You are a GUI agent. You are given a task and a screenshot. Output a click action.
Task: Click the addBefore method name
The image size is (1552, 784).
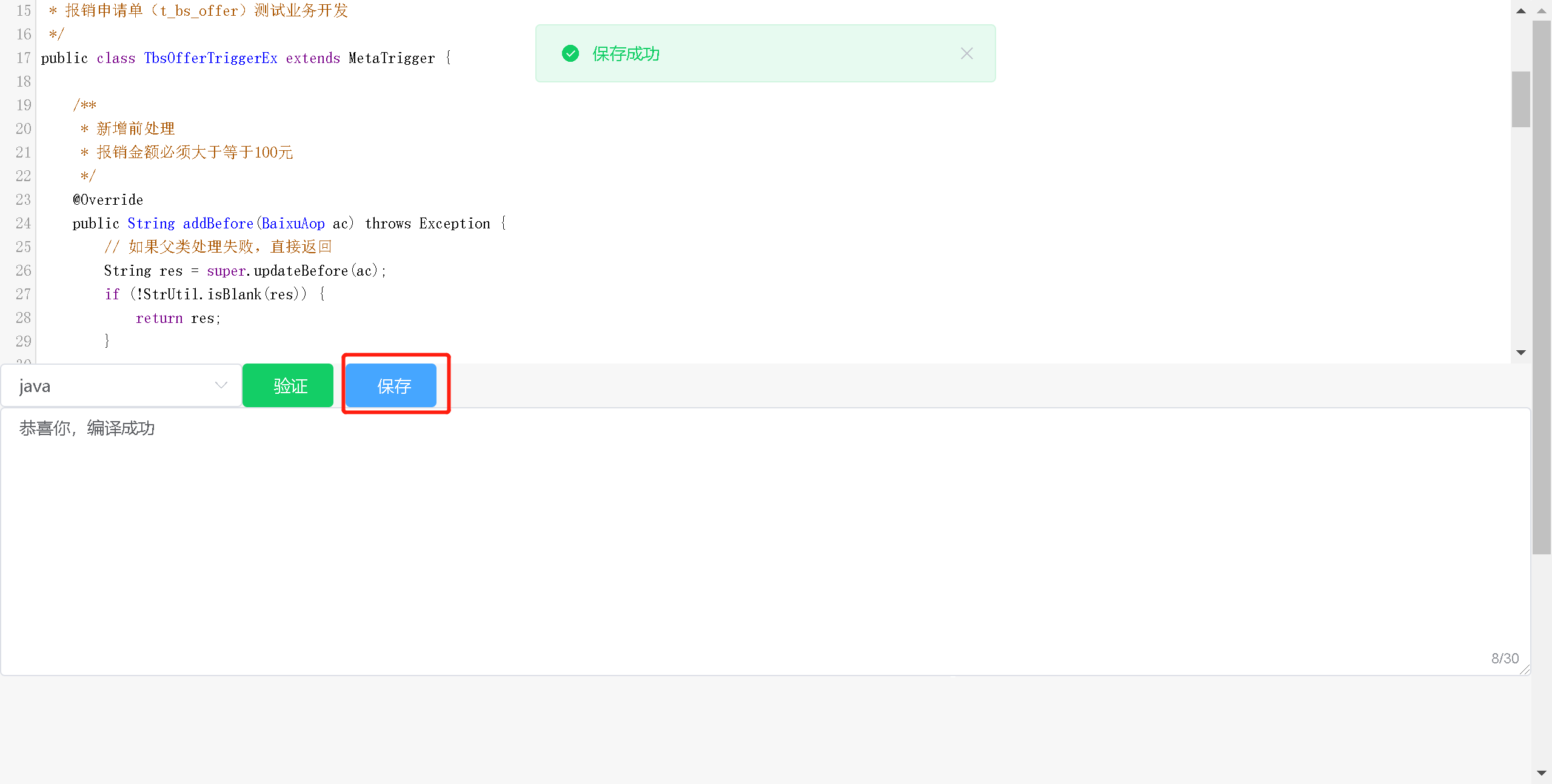click(218, 224)
